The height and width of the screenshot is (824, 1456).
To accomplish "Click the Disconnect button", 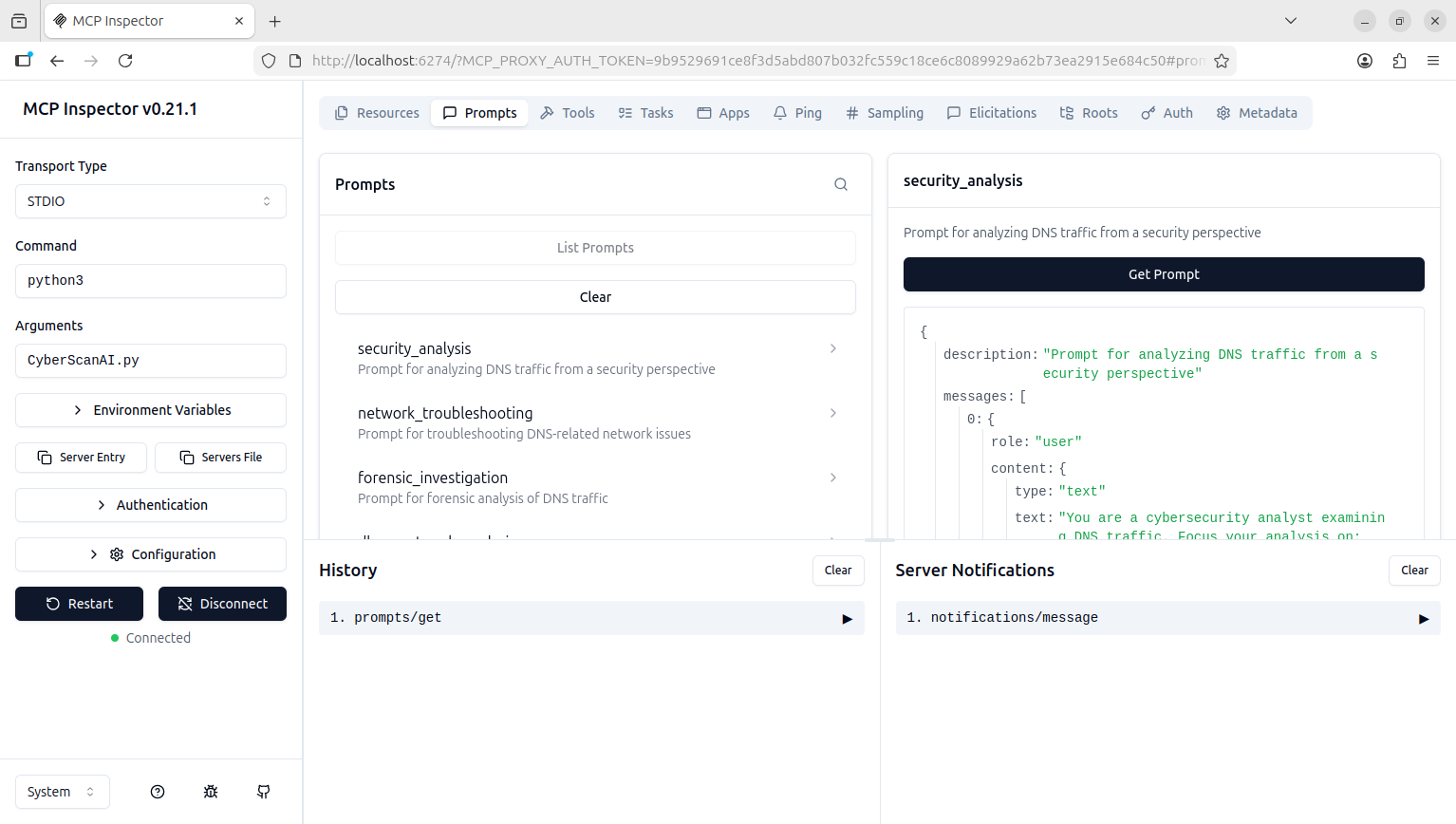I will coord(222,604).
